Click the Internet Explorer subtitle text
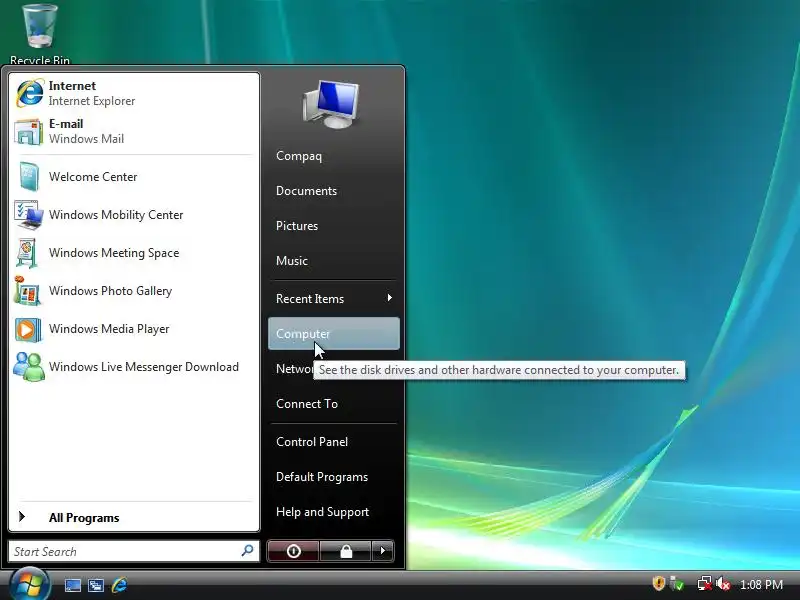 (x=92, y=101)
